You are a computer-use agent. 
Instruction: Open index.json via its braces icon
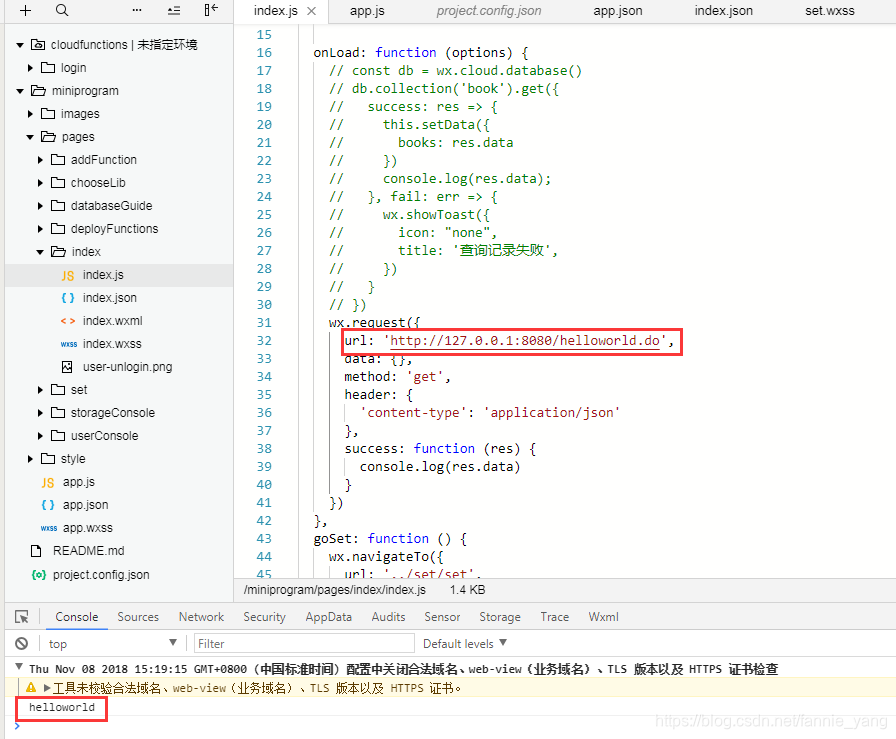click(x=67, y=298)
